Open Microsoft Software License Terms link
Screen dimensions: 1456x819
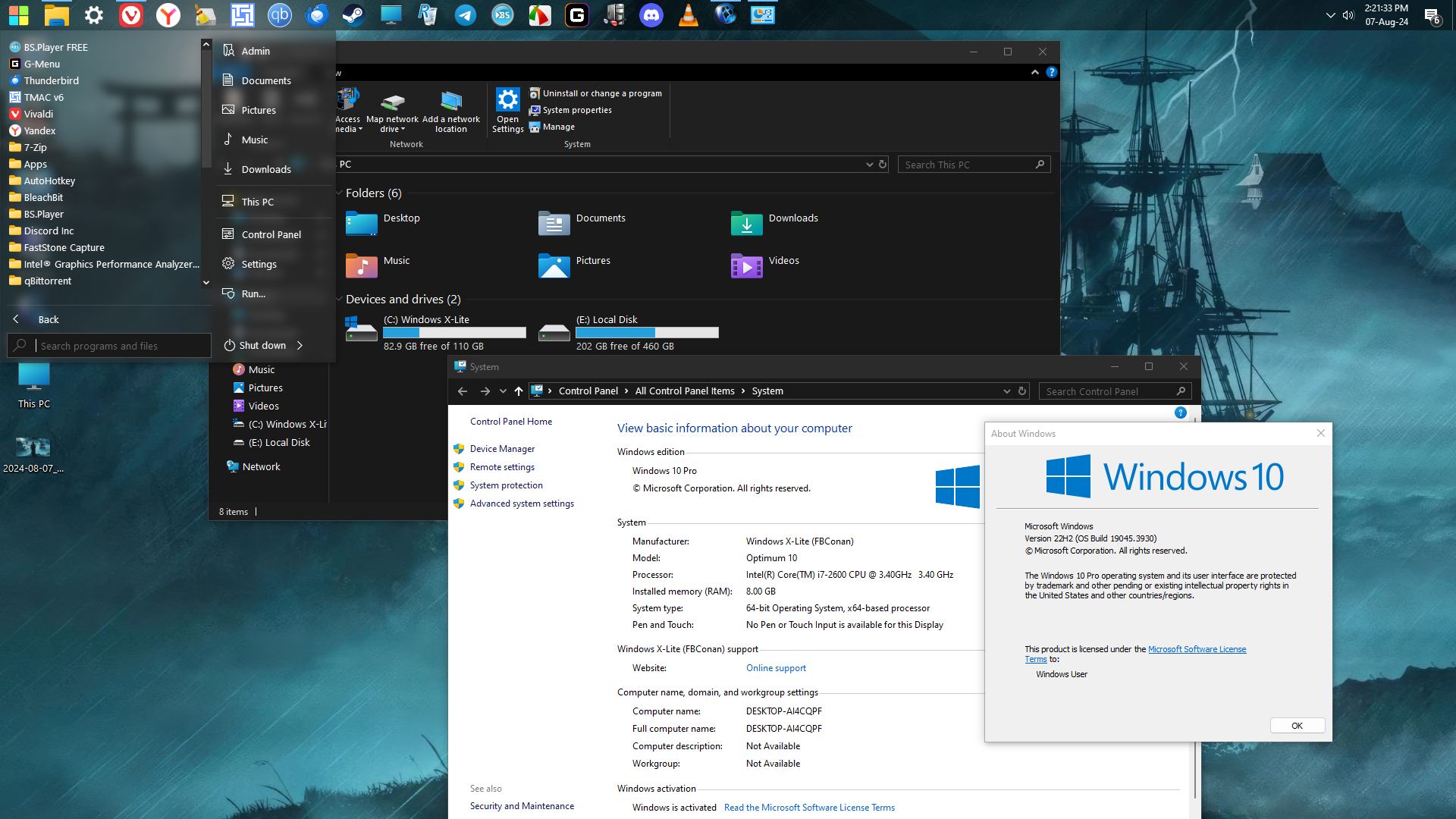click(x=1197, y=649)
